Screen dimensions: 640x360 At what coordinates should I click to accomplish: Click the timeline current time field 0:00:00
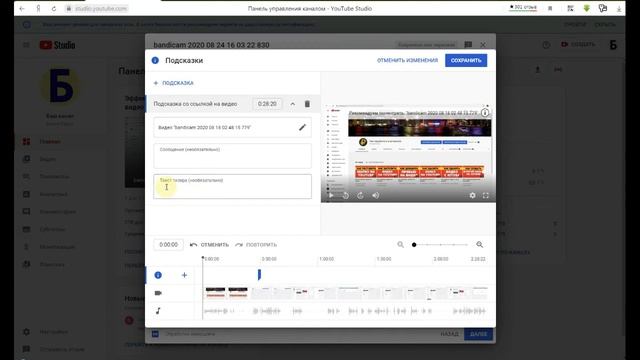tap(168, 244)
